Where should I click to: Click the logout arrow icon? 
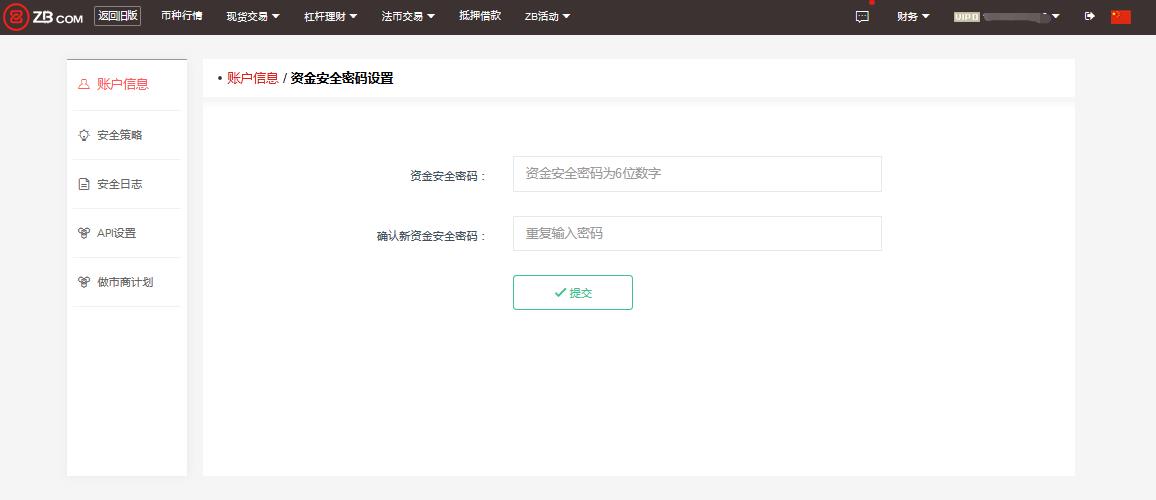point(1089,16)
